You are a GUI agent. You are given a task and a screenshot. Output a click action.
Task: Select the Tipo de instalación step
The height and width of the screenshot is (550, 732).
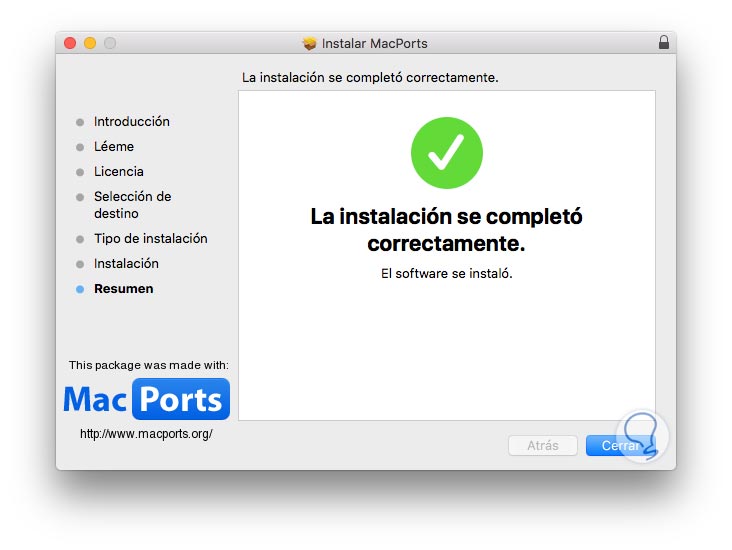point(151,239)
